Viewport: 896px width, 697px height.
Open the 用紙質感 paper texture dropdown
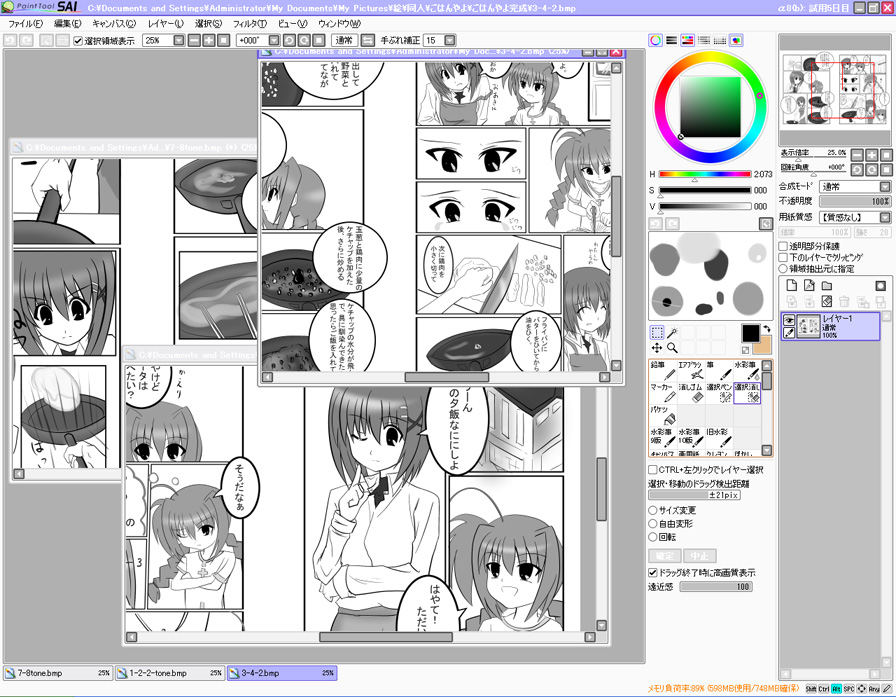tap(885, 217)
